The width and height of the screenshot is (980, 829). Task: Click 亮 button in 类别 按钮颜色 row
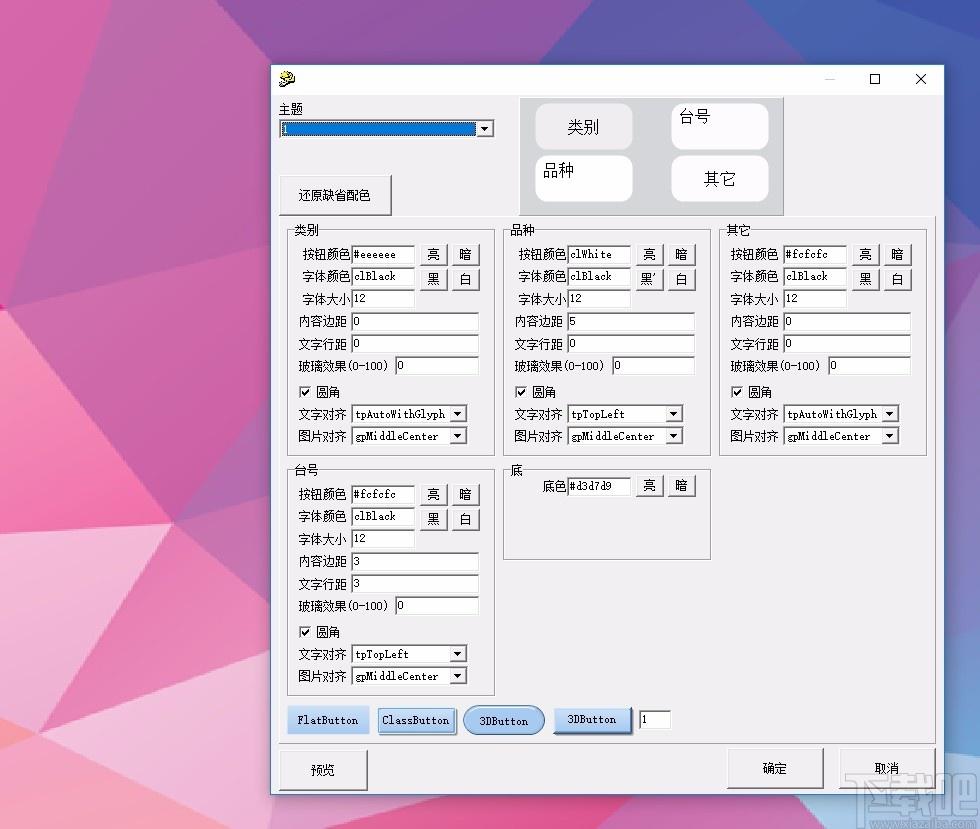click(433, 254)
